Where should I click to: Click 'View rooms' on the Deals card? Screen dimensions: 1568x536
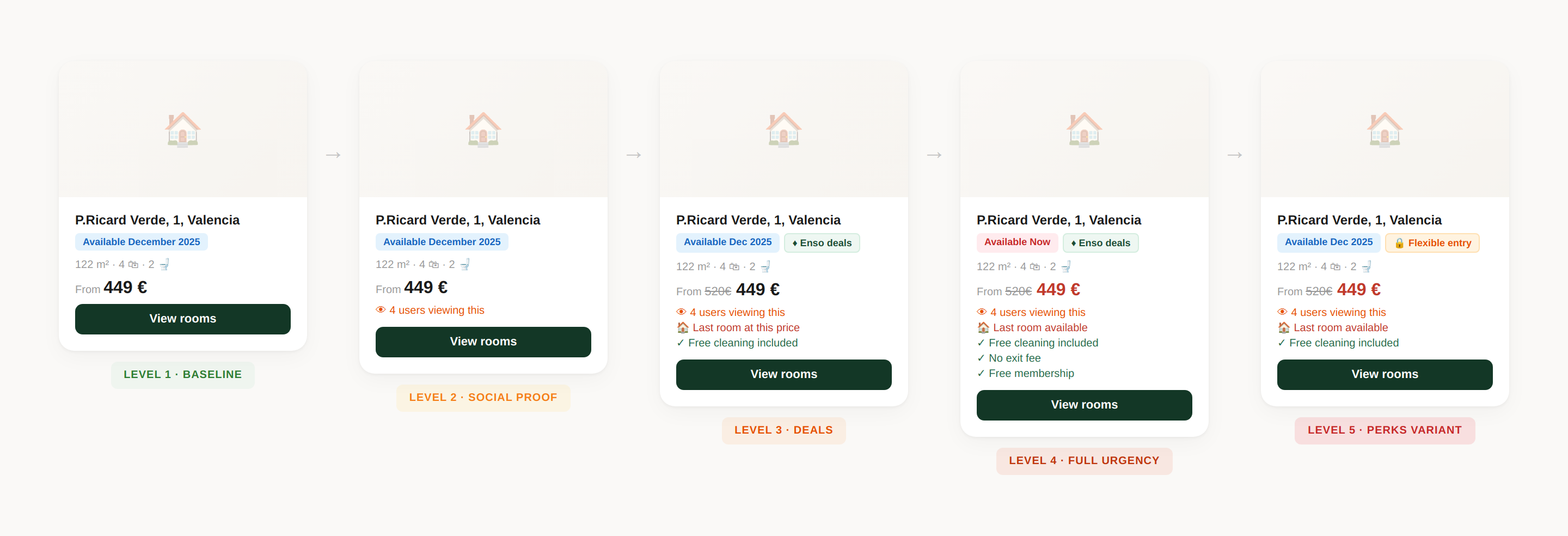(x=783, y=374)
